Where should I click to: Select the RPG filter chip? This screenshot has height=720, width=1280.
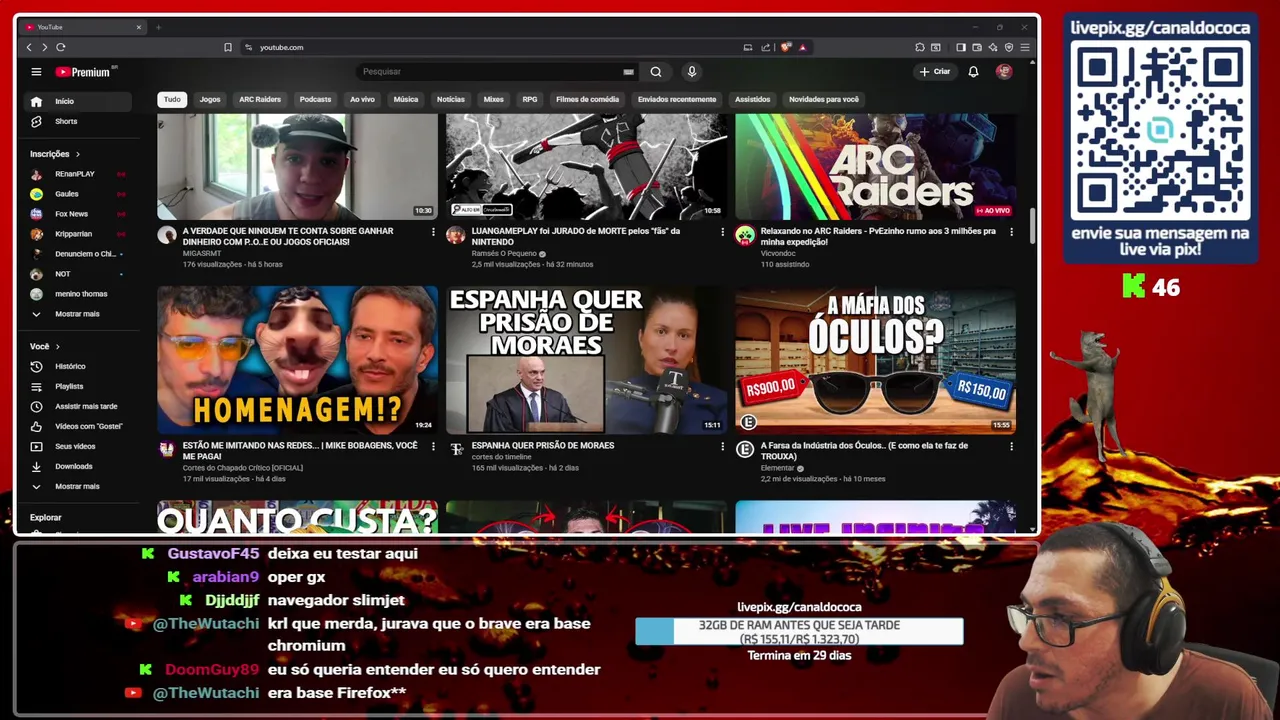pyautogui.click(x=530, y=99)
